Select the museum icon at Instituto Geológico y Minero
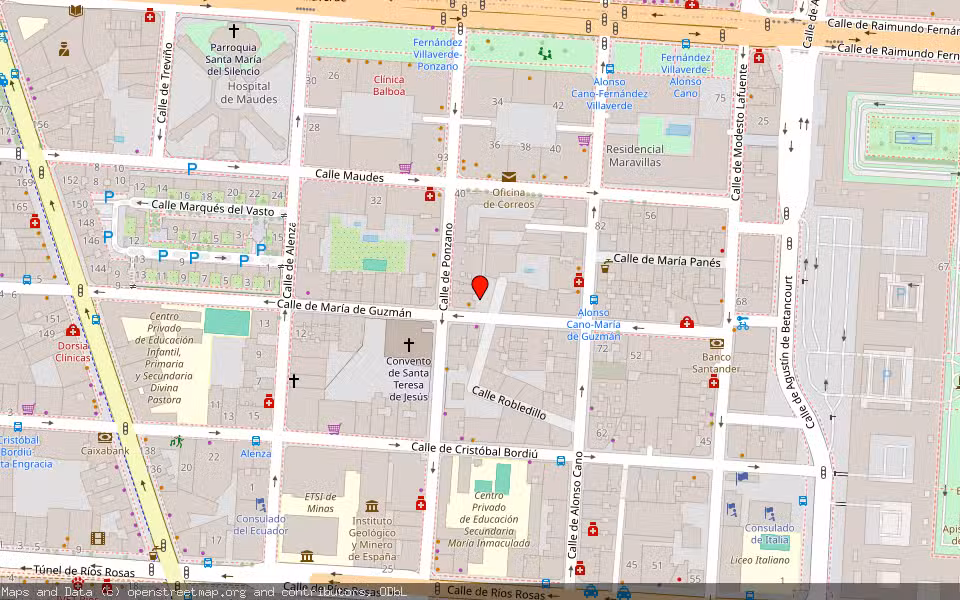The image size is (960, 600). (372, 506)
